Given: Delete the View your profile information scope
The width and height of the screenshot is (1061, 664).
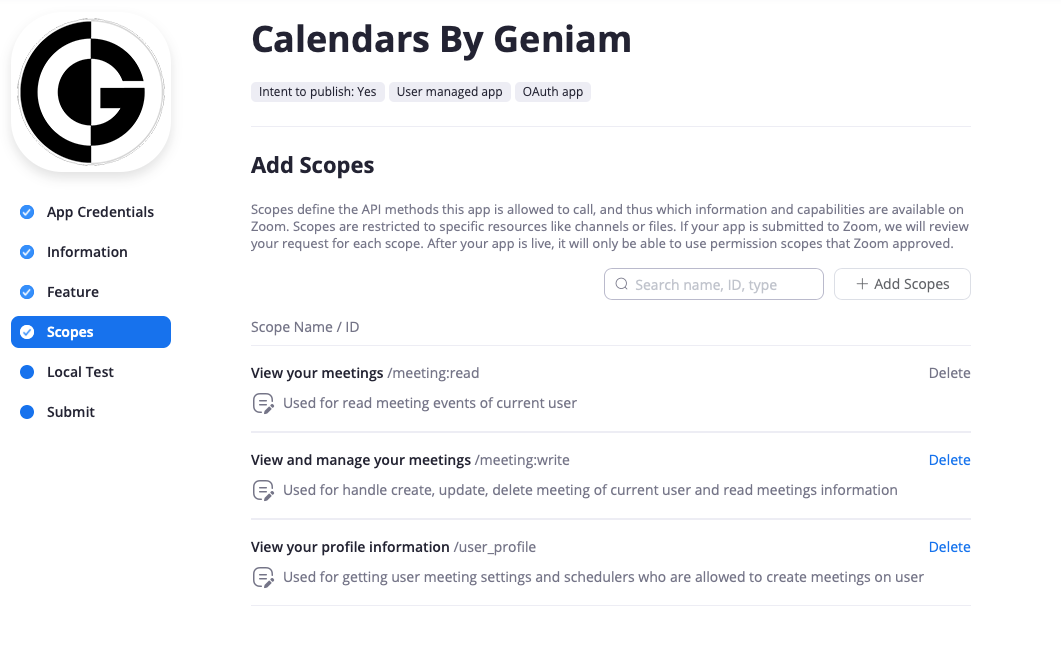Looking at the screenshot, I should 949,547.
